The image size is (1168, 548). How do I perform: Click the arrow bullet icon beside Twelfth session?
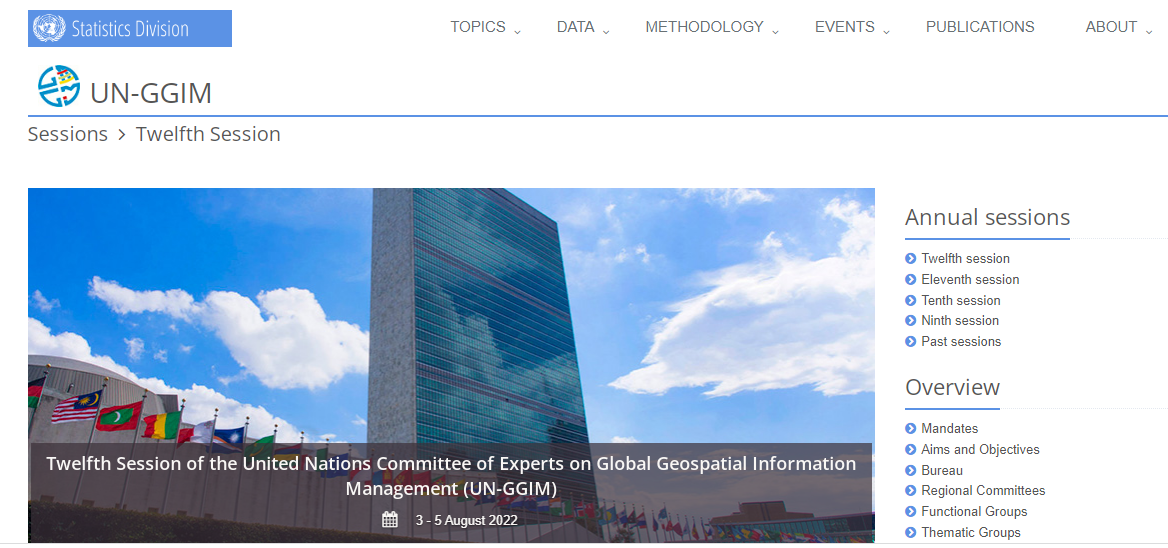point(911,259)
